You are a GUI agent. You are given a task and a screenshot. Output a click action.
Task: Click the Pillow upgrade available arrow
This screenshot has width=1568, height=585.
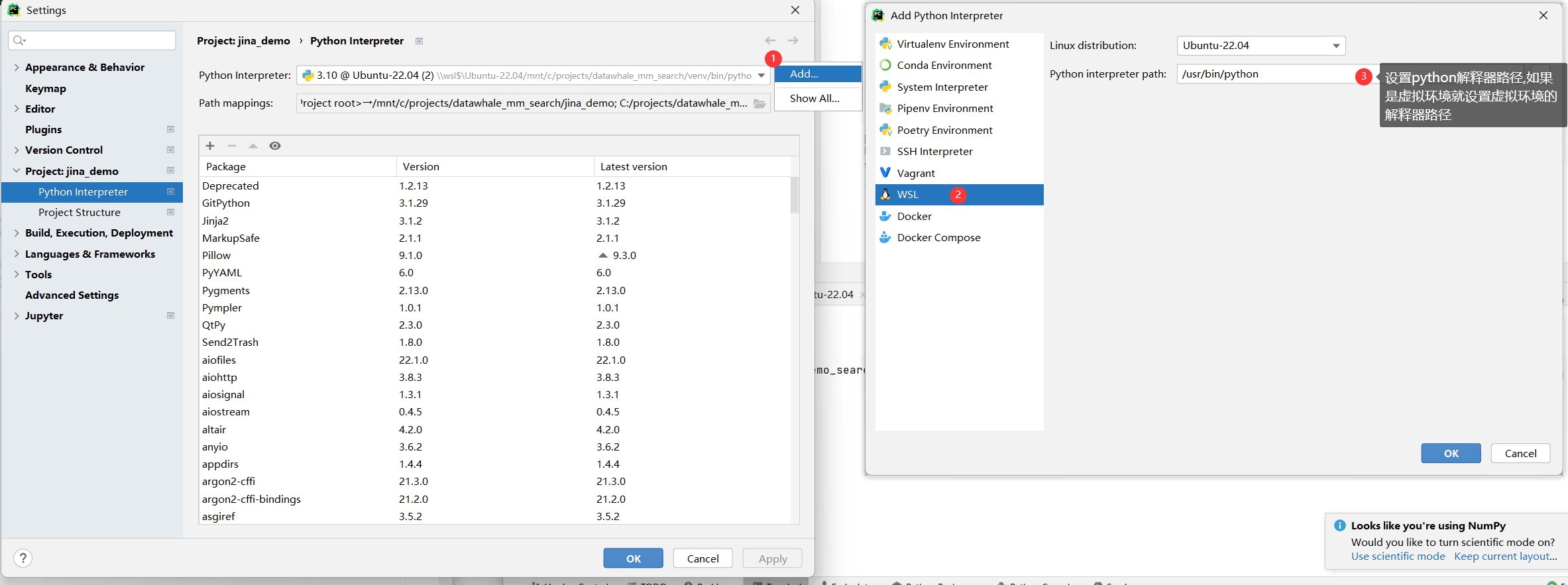coord(602,255)
